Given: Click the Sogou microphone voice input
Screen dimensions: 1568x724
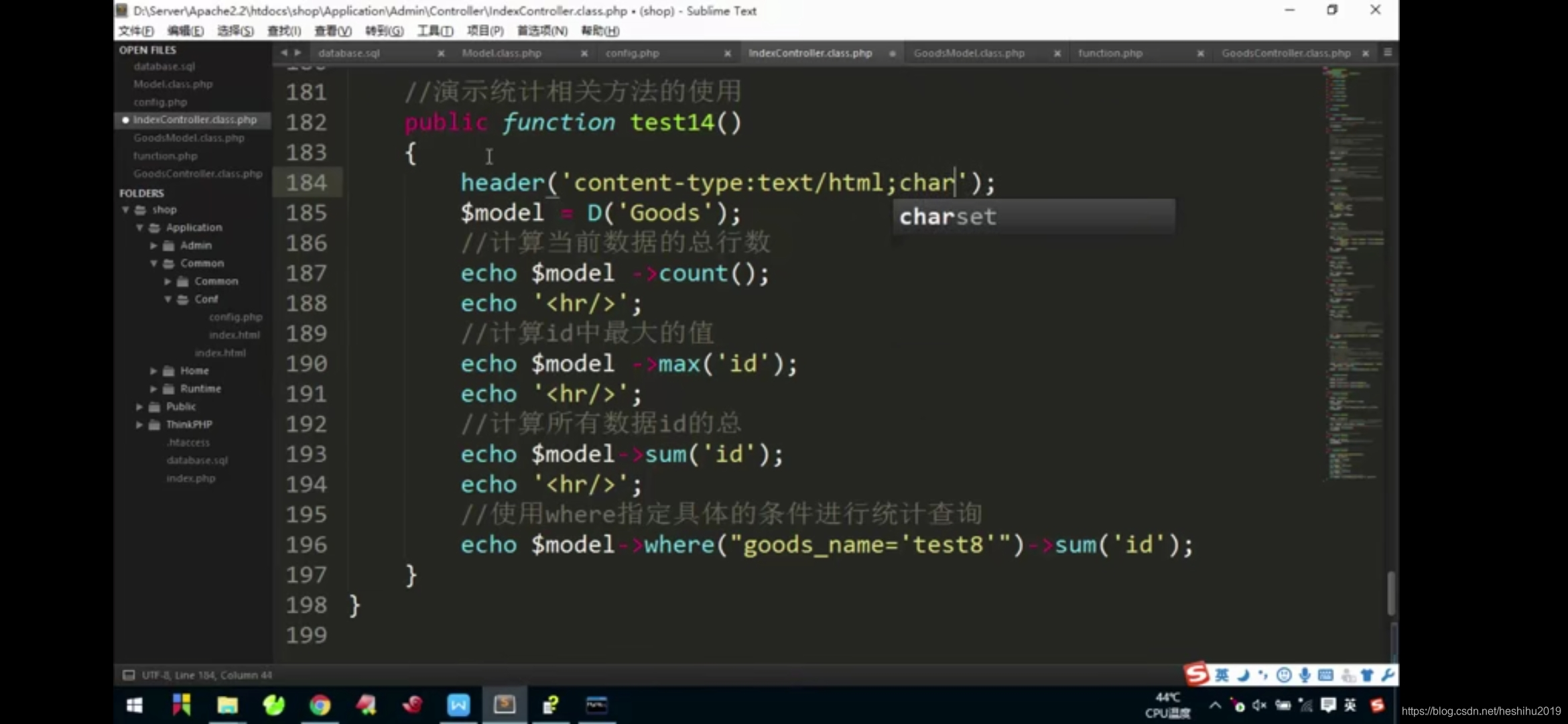Looking at the screenshot, I should pyautogui.click(x=1305, y=675).
